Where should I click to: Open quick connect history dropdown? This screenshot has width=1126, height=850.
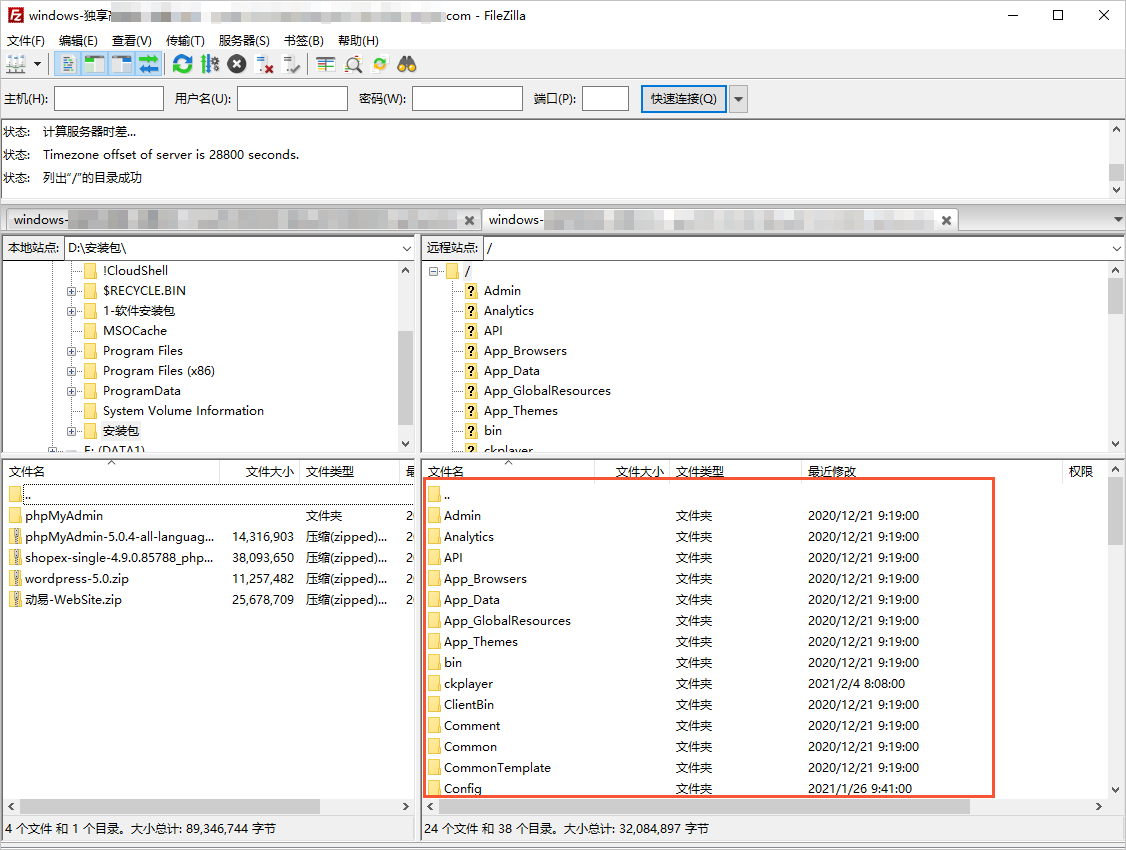(x=738, y=98)
